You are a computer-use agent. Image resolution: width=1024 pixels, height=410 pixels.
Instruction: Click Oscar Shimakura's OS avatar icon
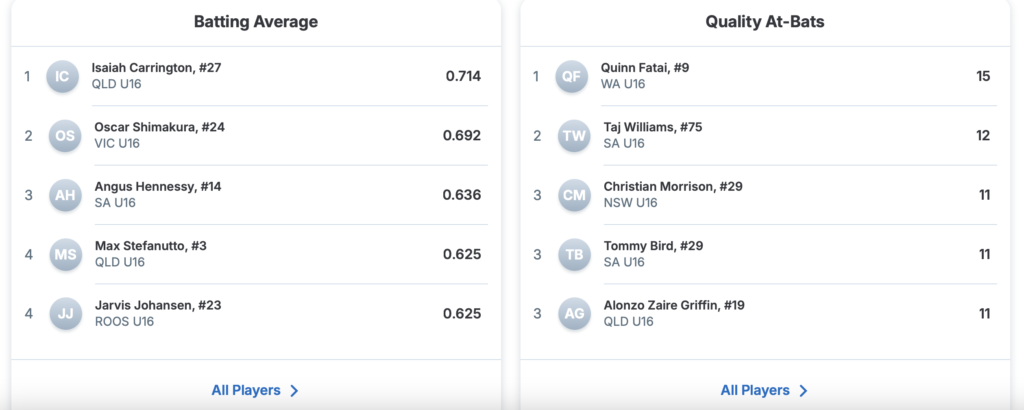pos(65,135)
